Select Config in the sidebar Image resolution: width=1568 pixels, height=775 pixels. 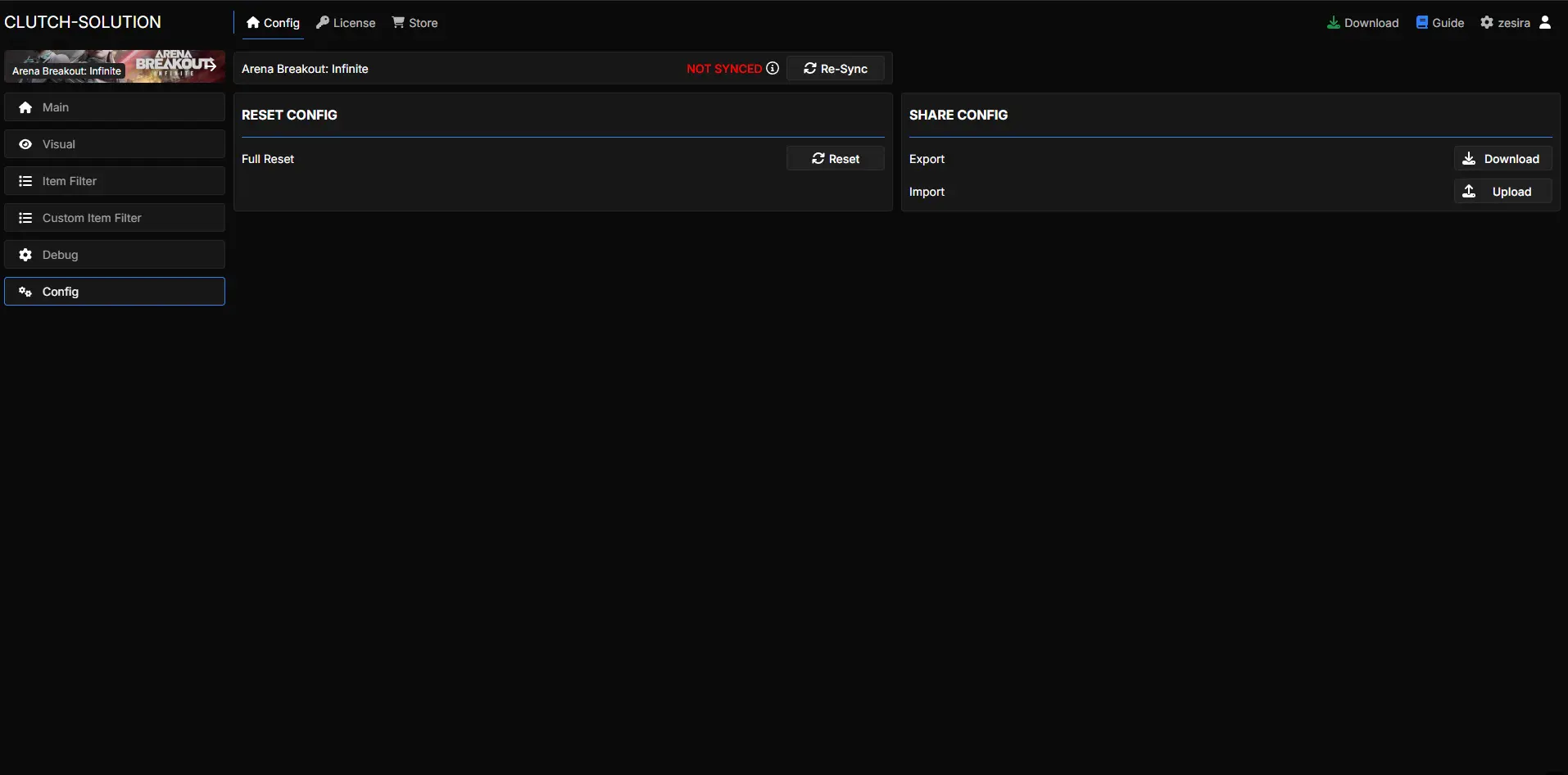(x=115, y=292)
